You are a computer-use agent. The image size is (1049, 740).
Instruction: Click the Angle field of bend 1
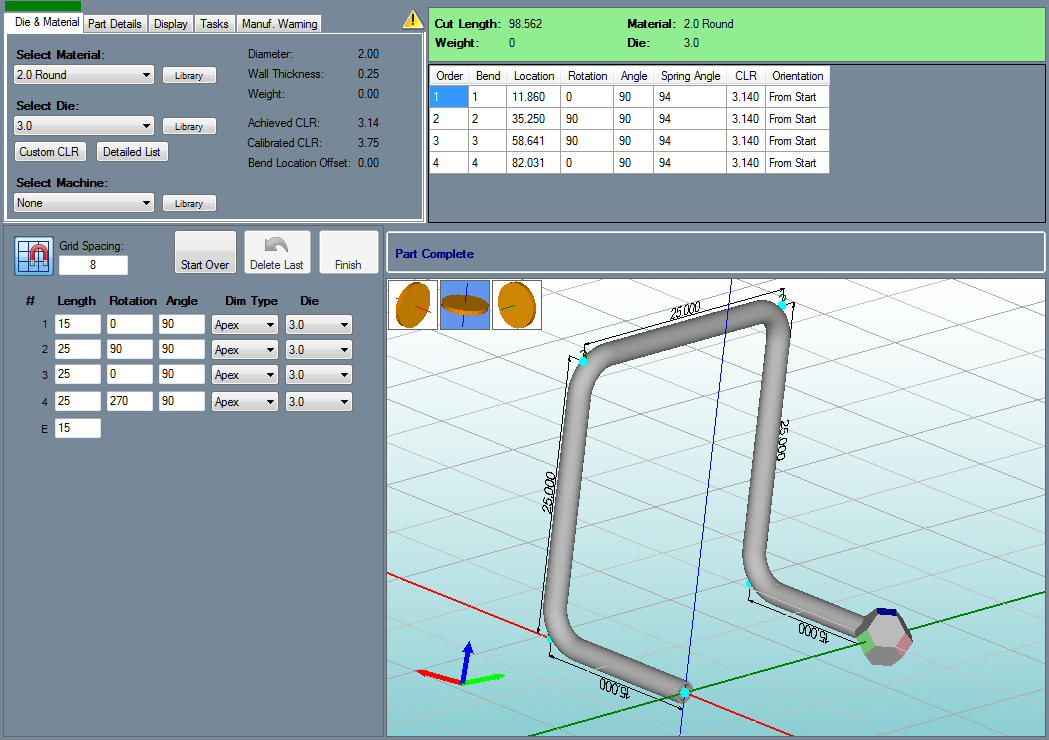pos(182,325)
